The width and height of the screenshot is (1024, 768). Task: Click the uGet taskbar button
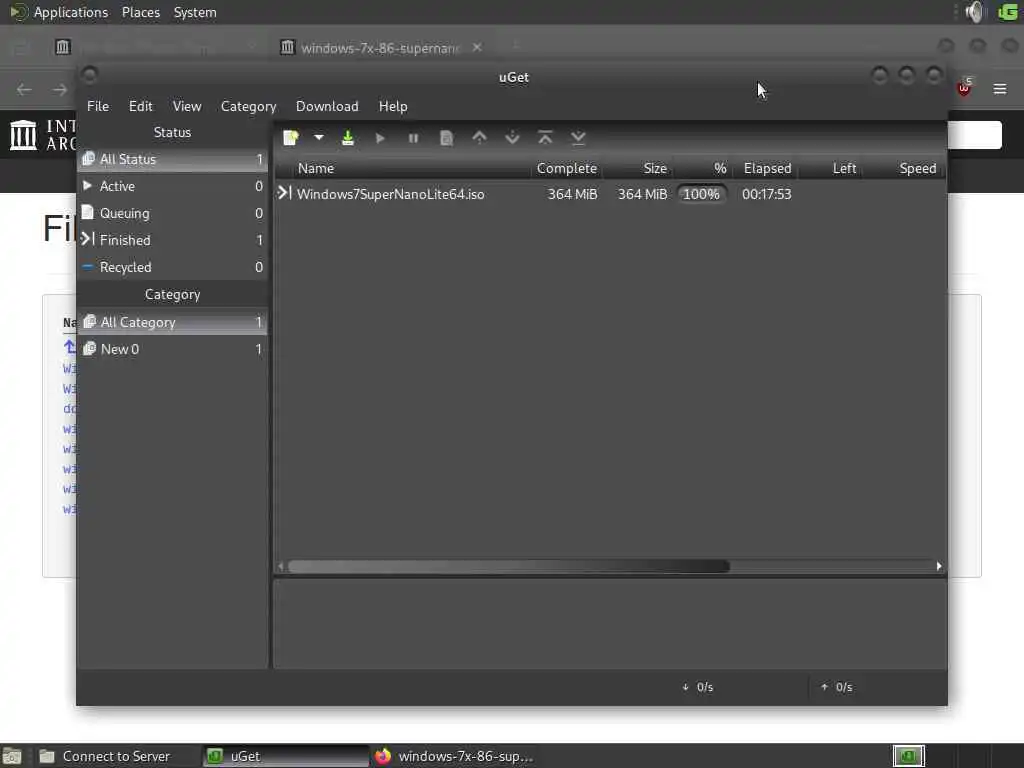click(285, 756)
